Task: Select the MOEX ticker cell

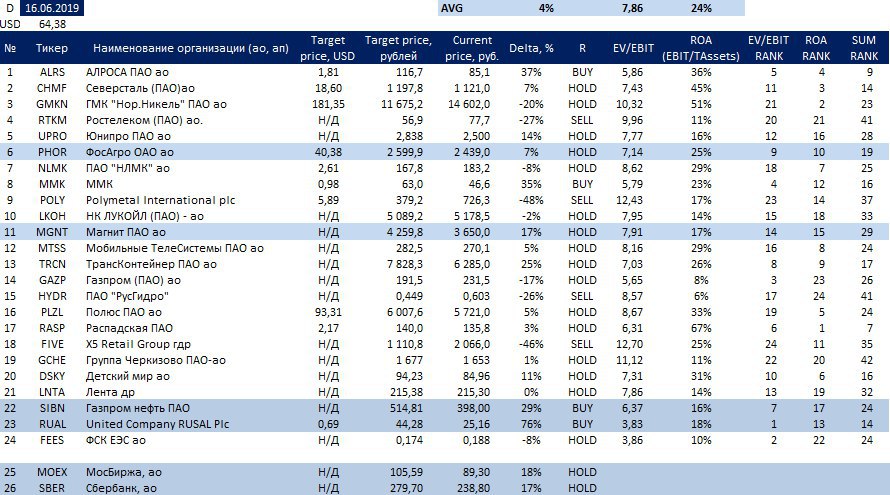Action: [x=52, y=472]
